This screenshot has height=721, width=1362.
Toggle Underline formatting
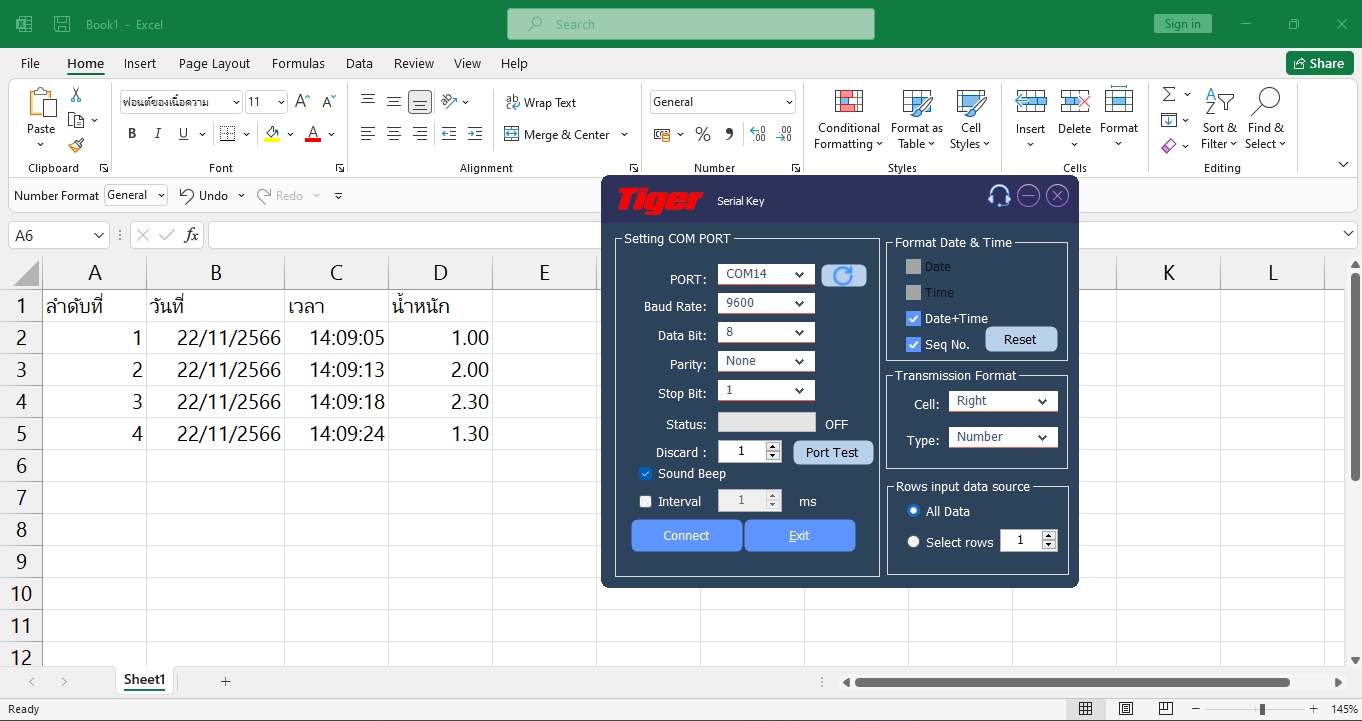[x=183, y=134]
